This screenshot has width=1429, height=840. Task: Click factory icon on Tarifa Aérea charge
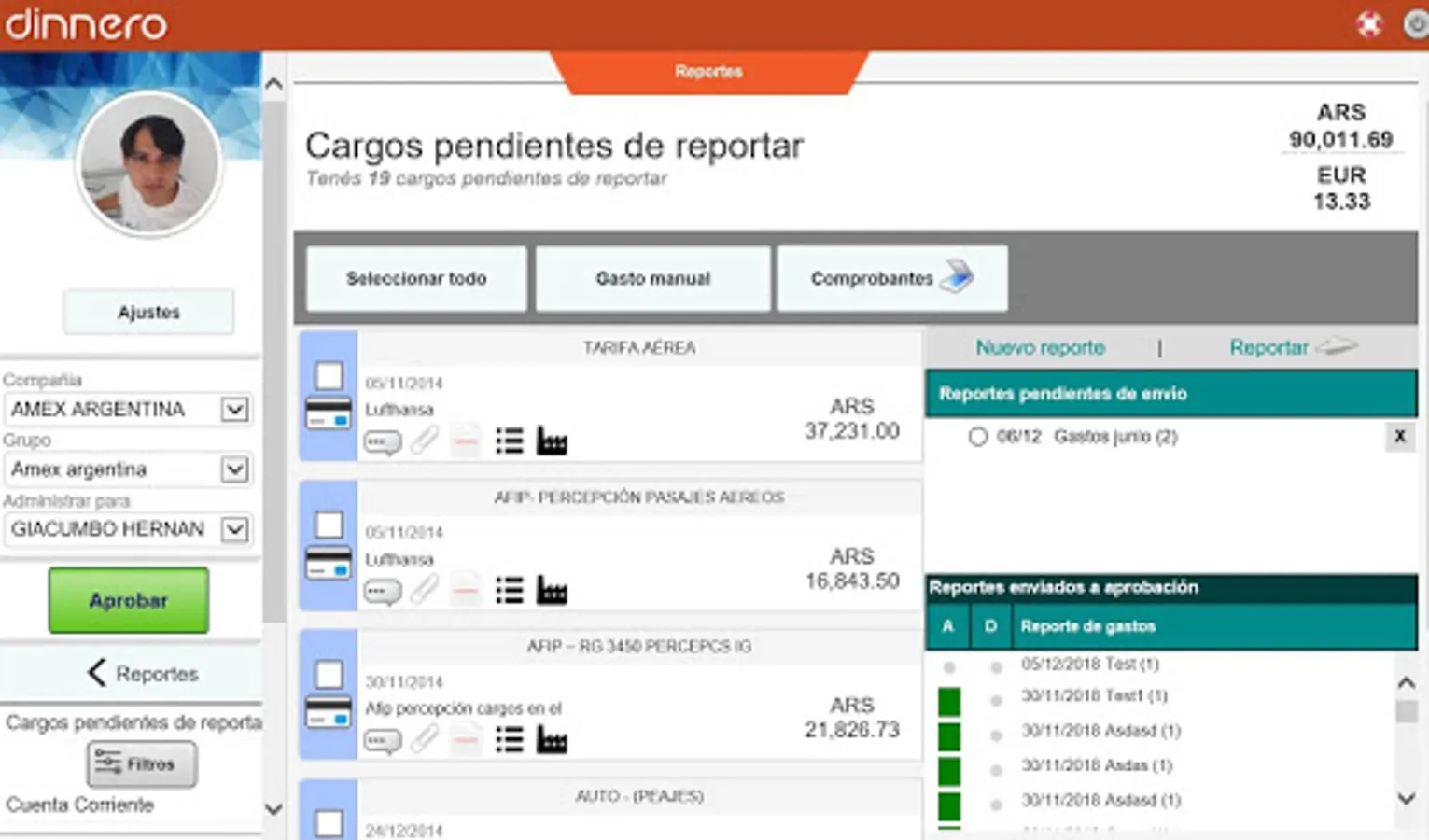(552, 441)
